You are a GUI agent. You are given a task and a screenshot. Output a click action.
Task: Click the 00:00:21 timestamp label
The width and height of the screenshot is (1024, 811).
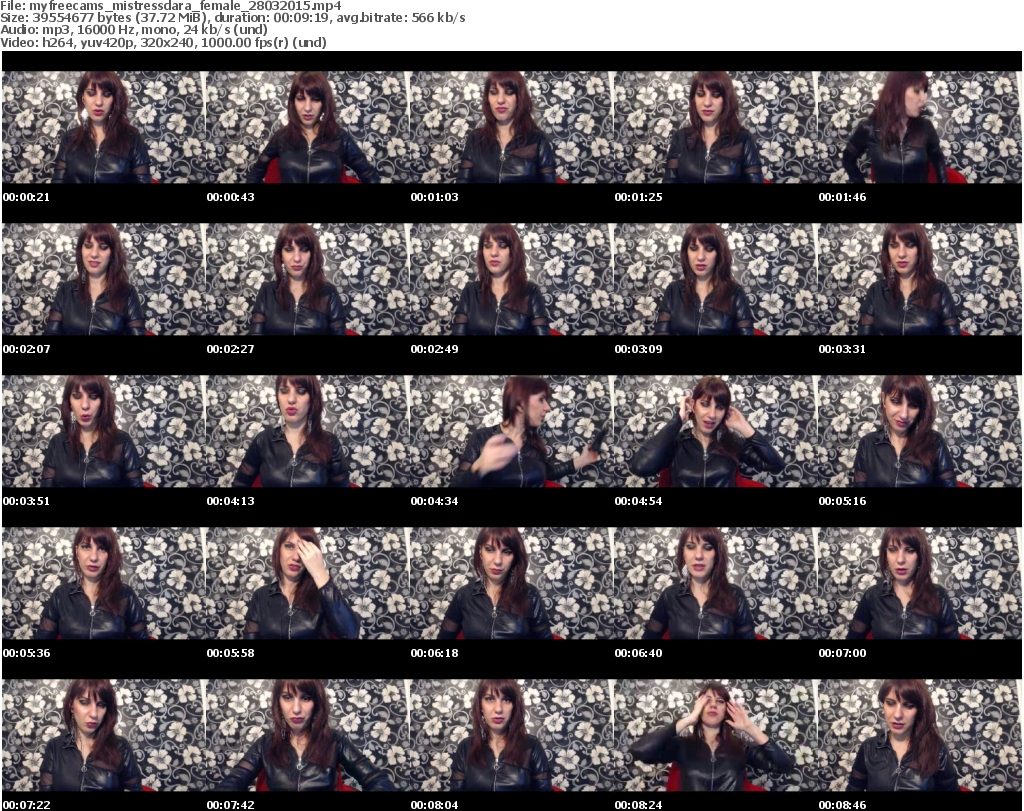26,197
